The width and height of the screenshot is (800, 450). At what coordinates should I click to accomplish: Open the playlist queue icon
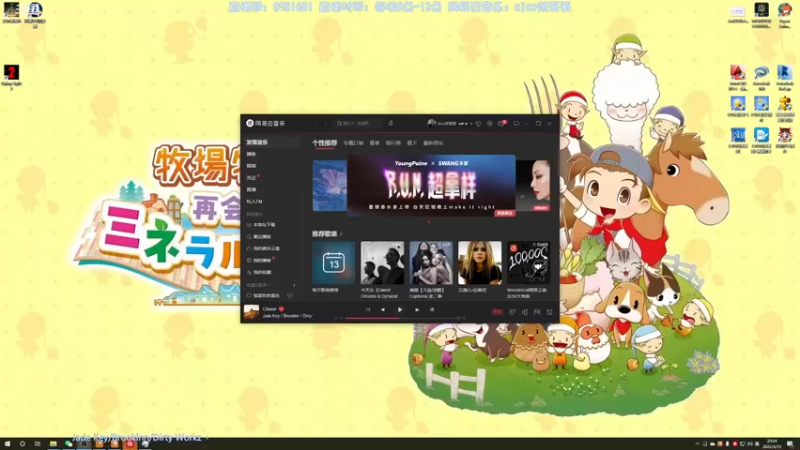click(549, 312)
